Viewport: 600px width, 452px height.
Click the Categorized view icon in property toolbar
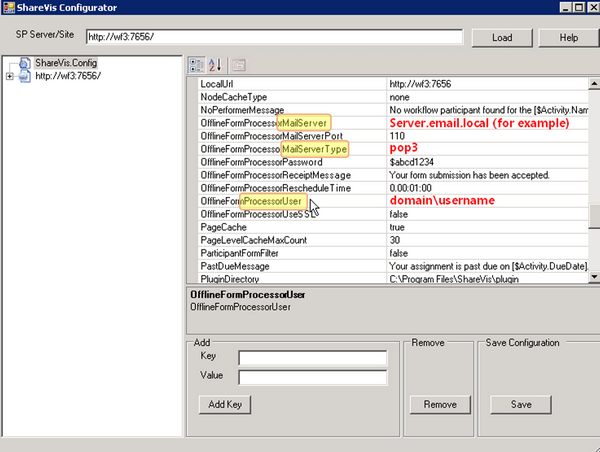click(197, 65)
